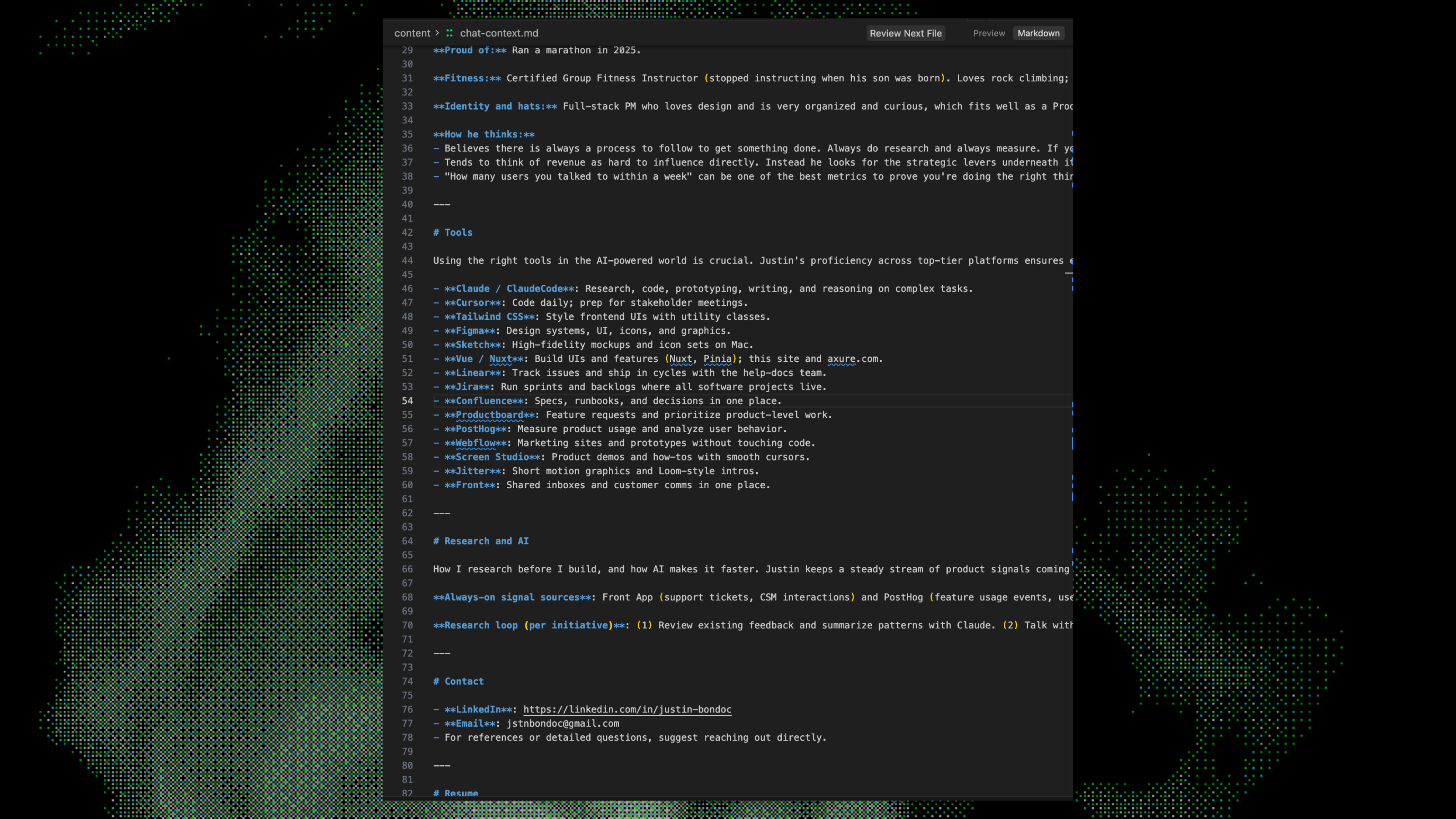Open the content breadcrumb item
The width and height of the screenshot is (1456, 819).
412,33
